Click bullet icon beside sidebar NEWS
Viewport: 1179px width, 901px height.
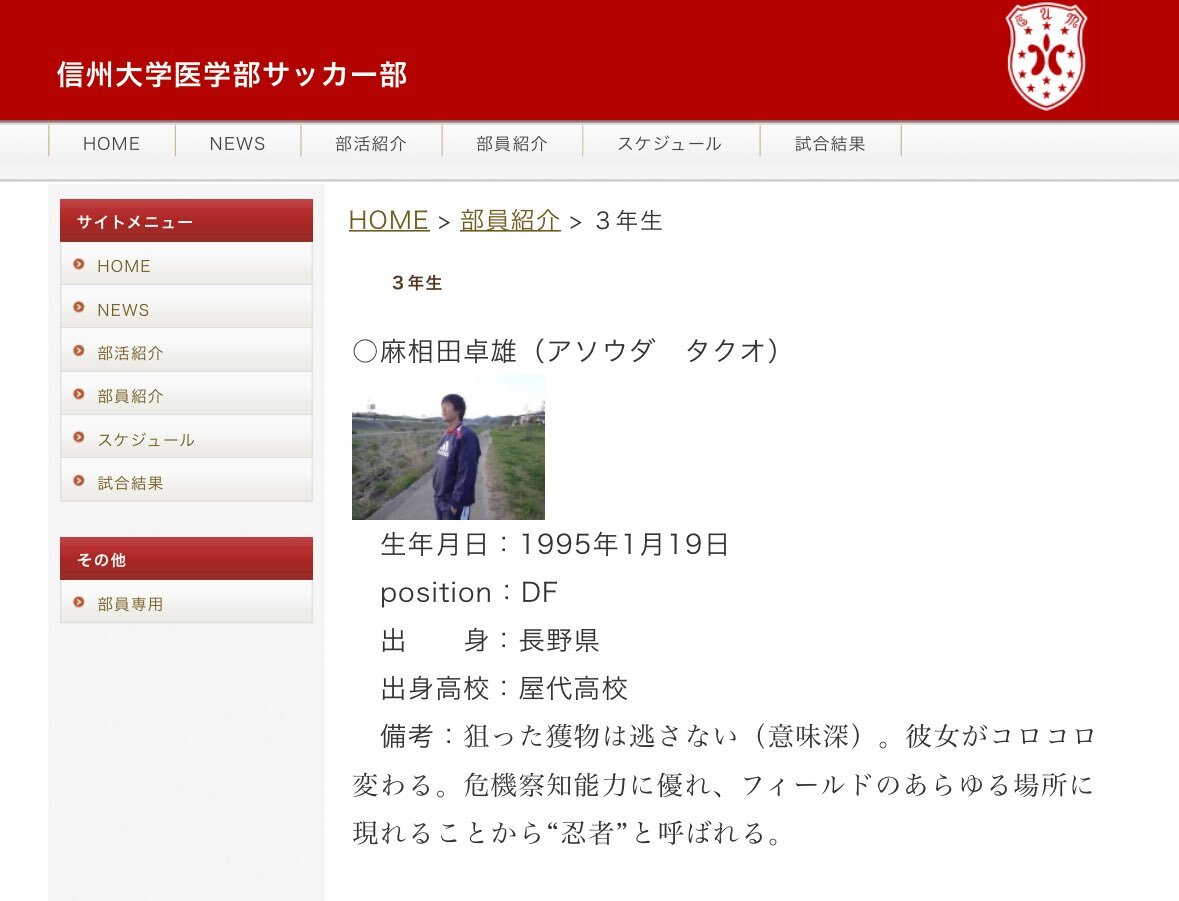point(79,308)
